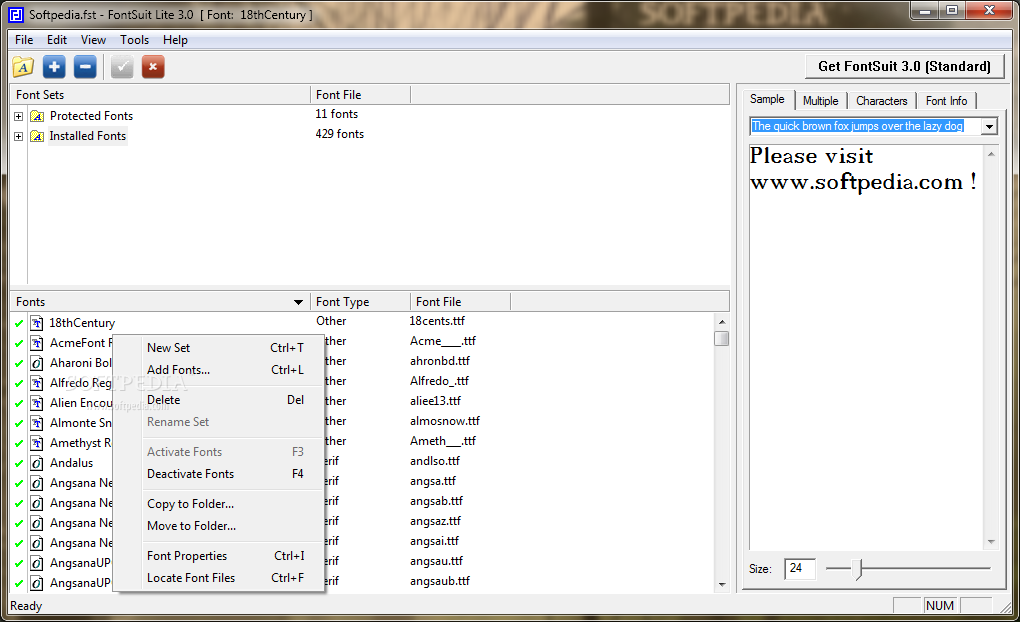Switch to the Characters tab
Image resolution: width=1020 pixels, height=622 pixels.
click(x=881, y=101)
